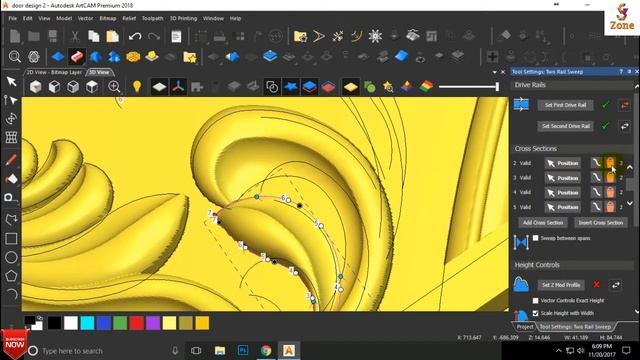Click Add Cross Section button

point(542,222)
